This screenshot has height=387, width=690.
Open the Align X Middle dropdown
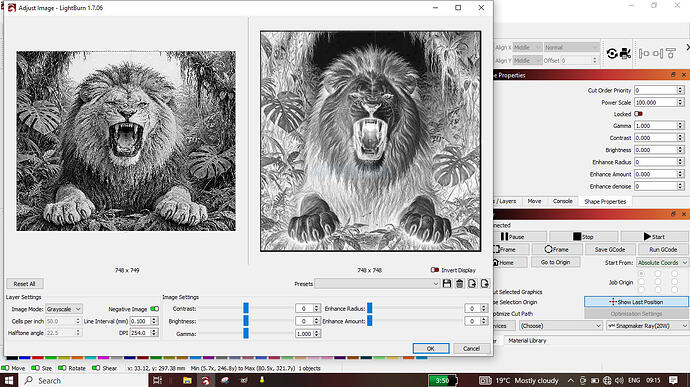coord(527,47)
